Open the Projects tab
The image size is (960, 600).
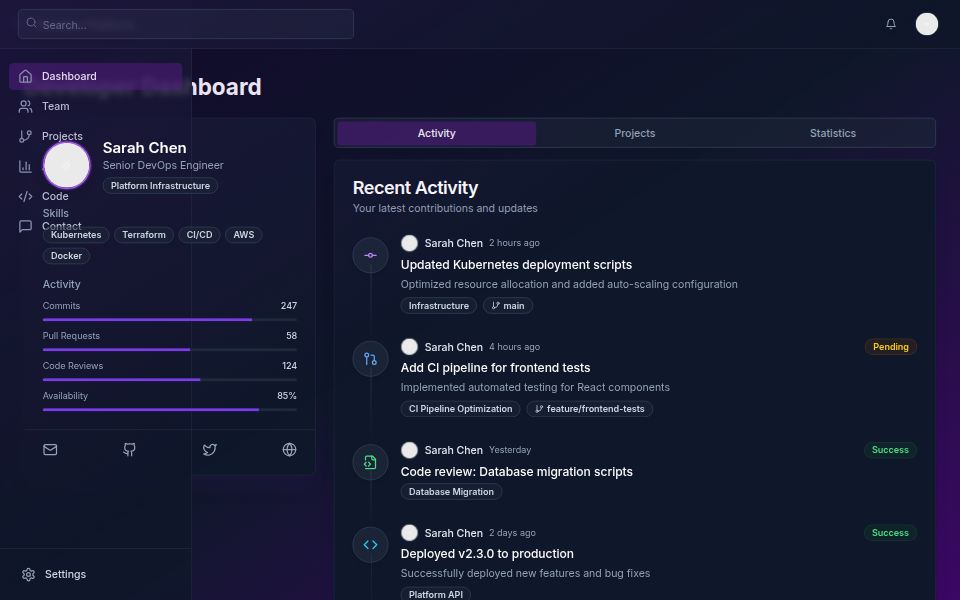pos(635,133)
